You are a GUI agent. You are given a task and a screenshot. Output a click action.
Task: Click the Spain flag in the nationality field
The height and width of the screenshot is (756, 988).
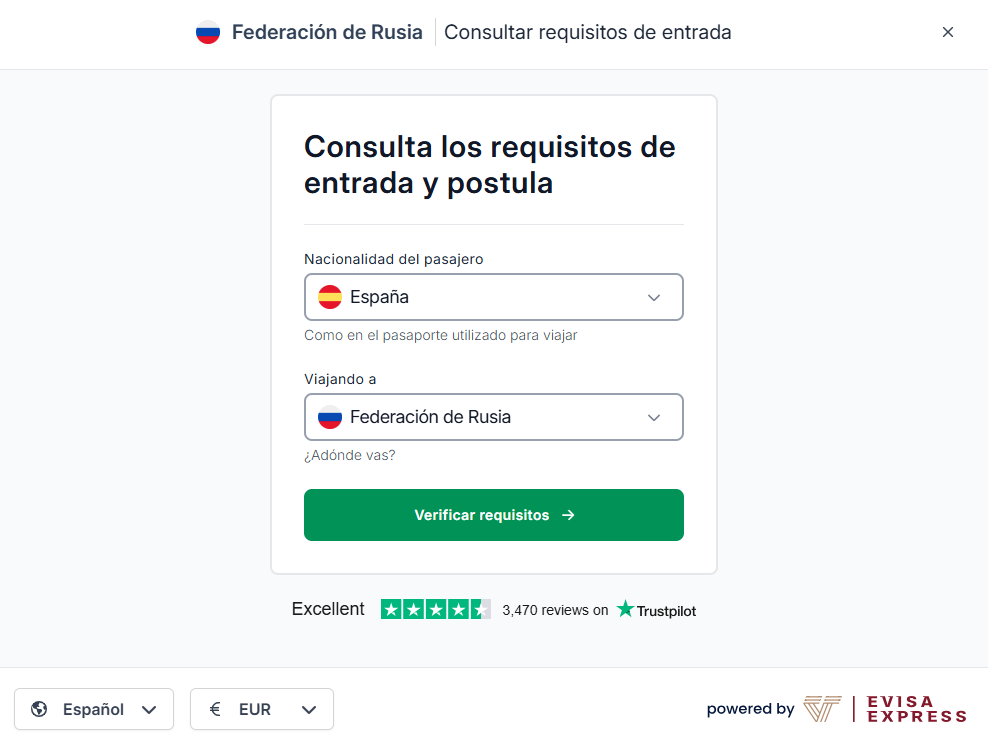[330, 297]
